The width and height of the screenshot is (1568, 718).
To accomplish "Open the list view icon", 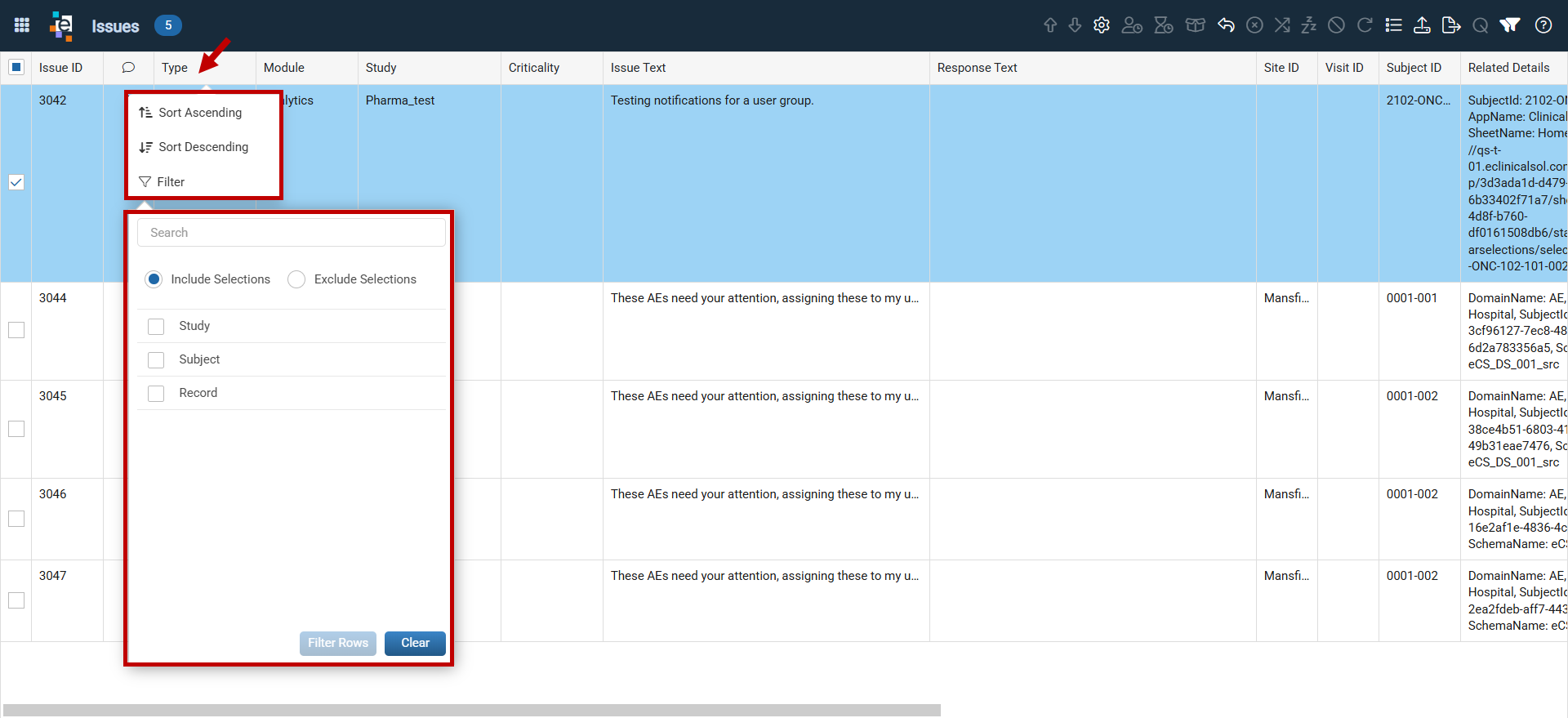I will click(1394, 25).
